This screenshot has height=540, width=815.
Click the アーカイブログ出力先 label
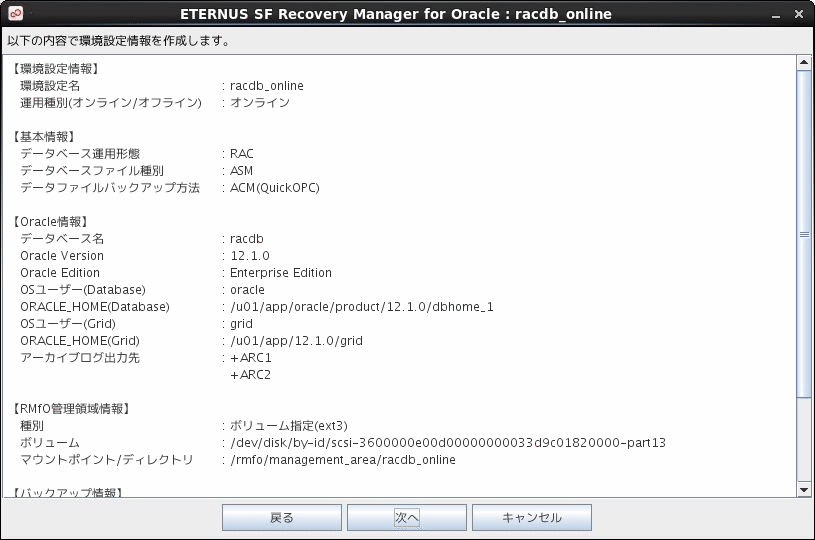tap(80, 358)
